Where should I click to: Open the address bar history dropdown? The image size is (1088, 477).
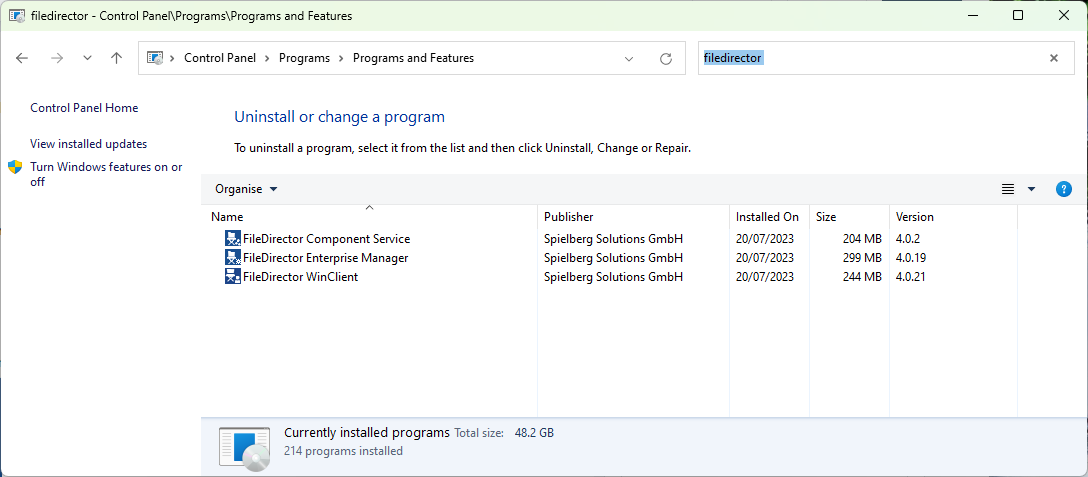[629, 59]
